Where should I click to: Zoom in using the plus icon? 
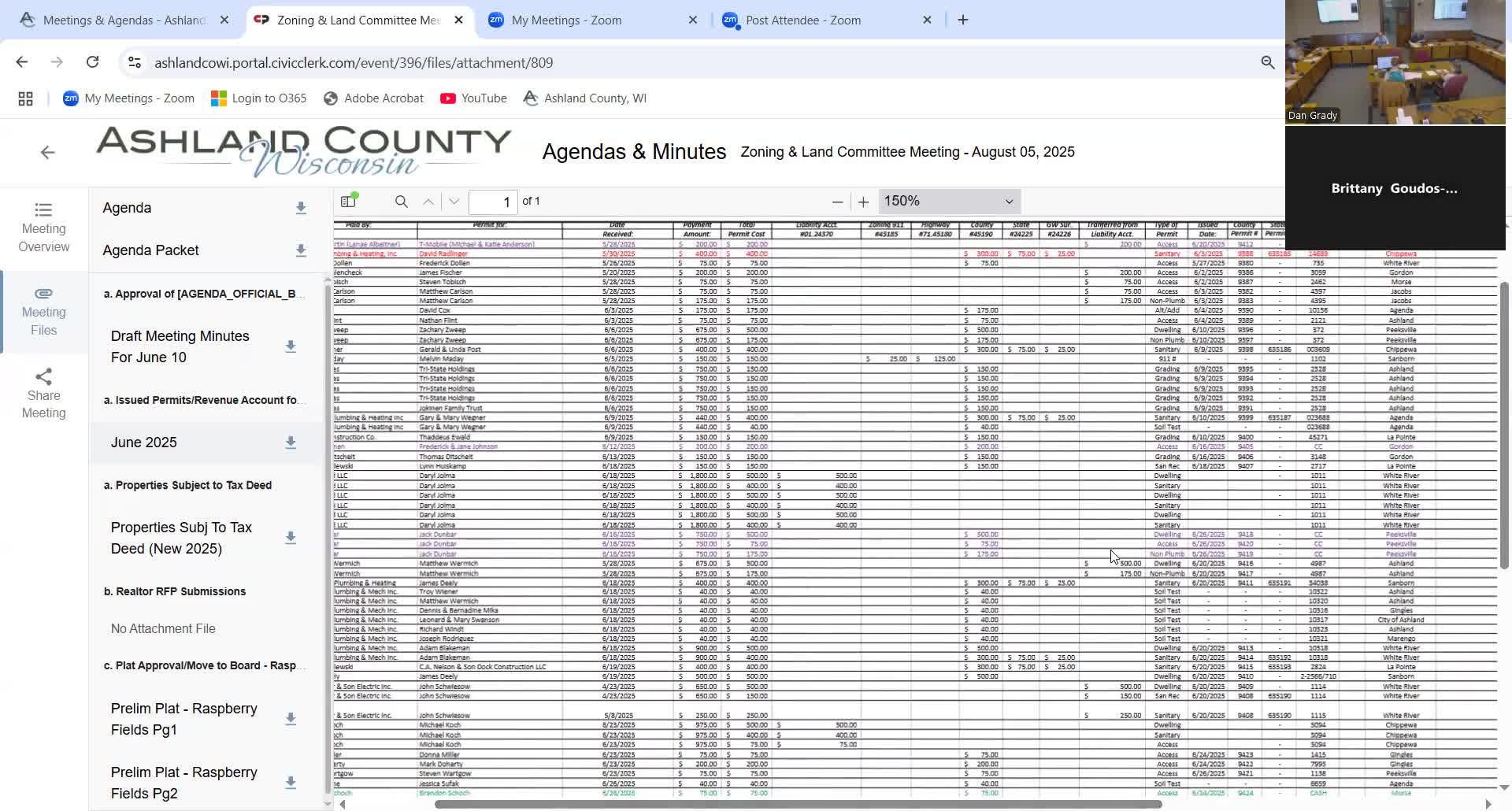(x=863, y=202)
